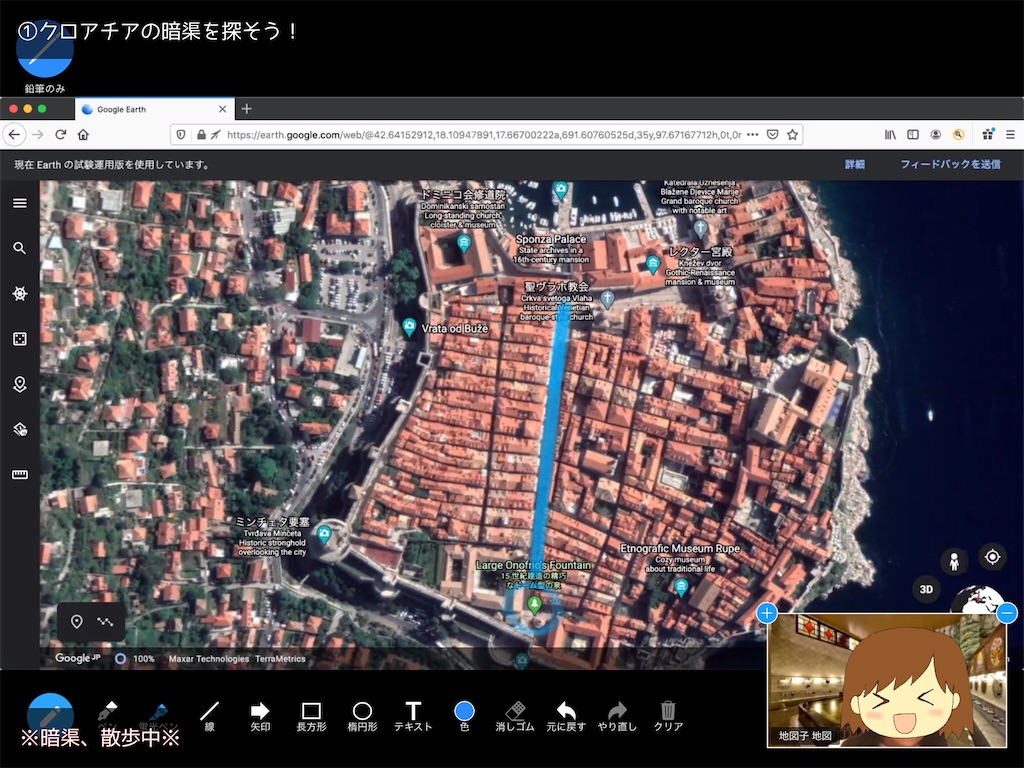Select the 消しゴム eraser tool
Viewport: 1024px width, 768px height.
515,716
